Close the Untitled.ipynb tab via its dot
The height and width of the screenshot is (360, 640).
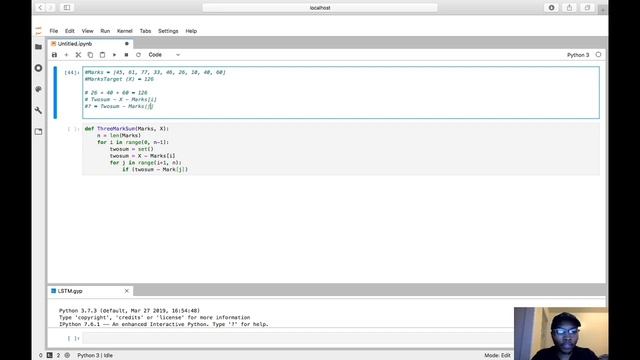coord(127,44)
